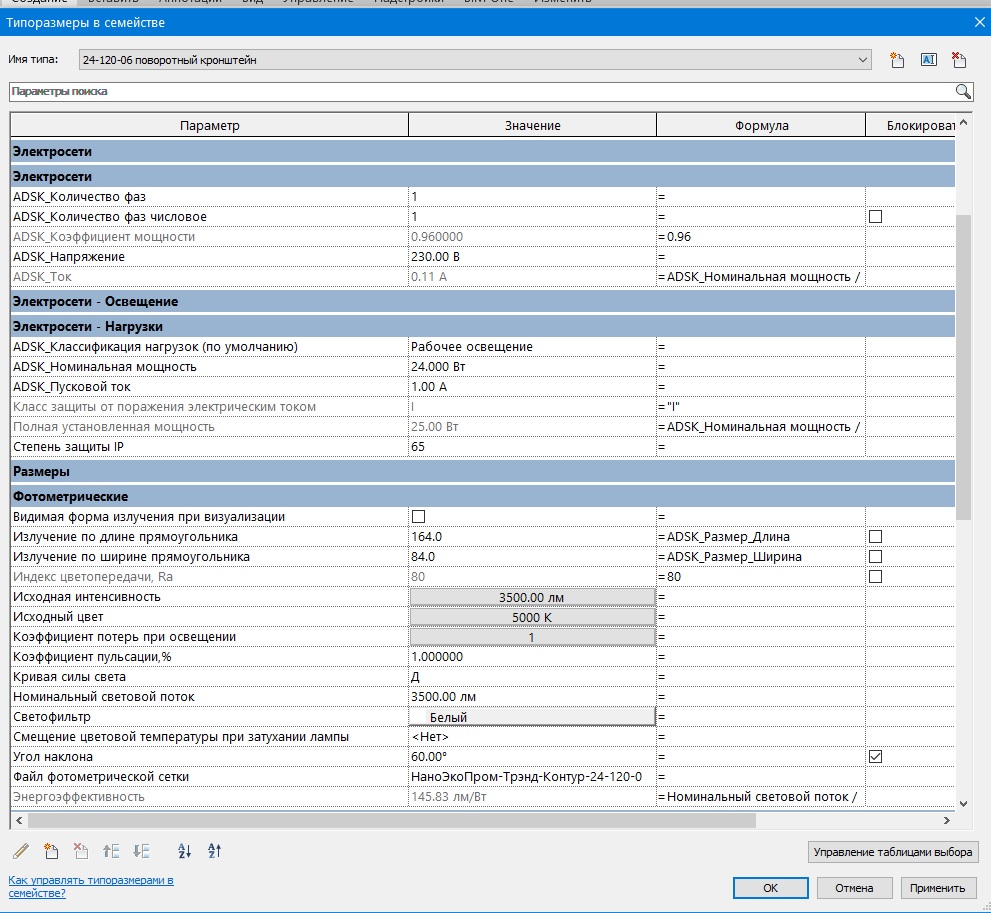Click the horizontal scrollbar thumb
The image size is (991, 913).
tap(391, 820)
